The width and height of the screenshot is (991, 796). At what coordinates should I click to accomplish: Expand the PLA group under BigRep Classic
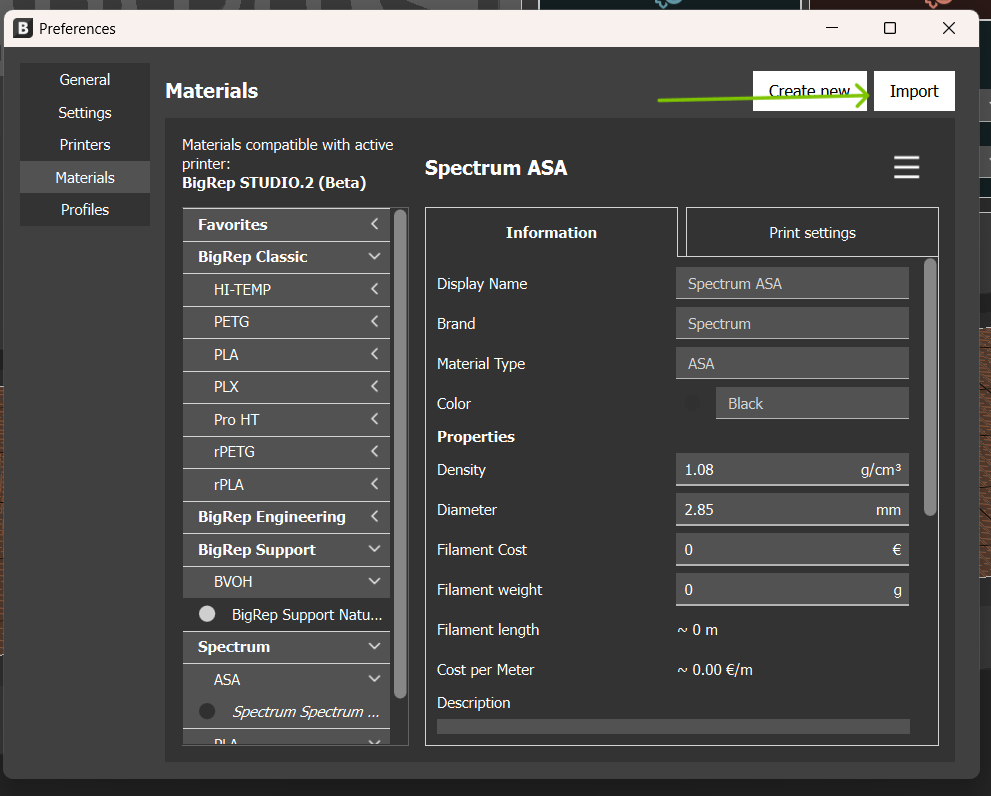286,355
